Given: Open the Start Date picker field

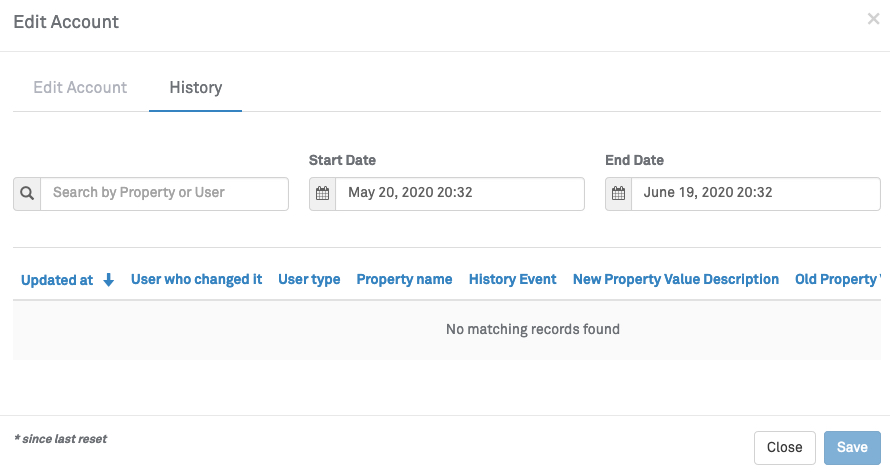Looking at the screenshot, I should pyautogui.click(x=459, y=194).
